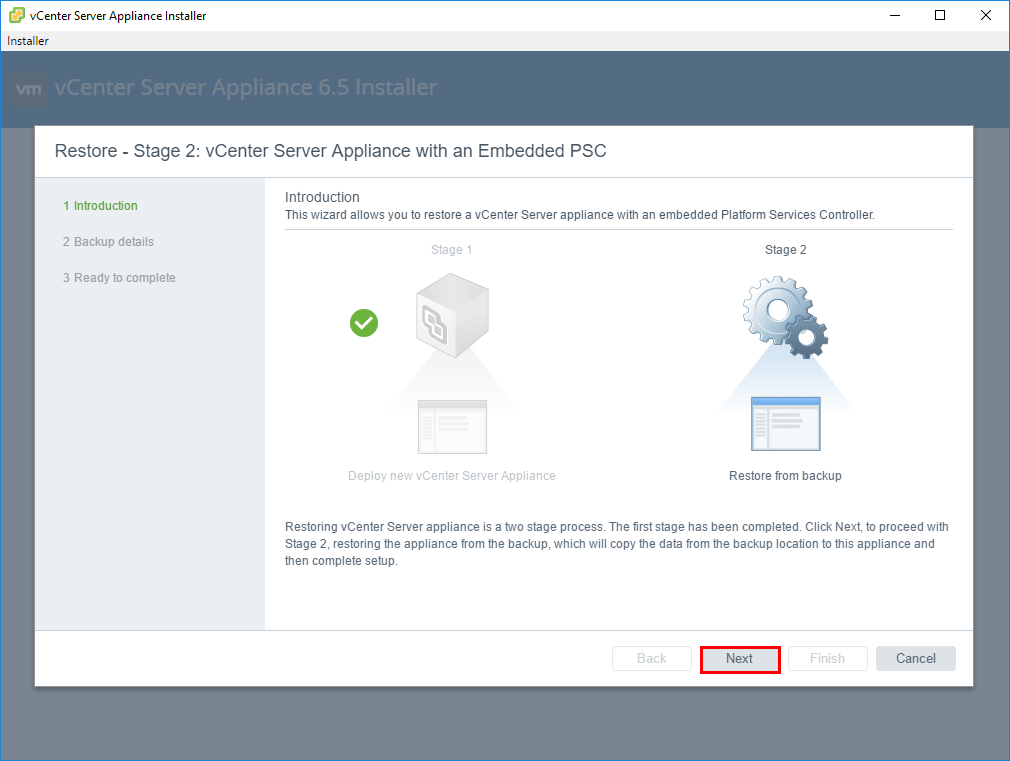Click the sentence beginning This wizard allows you
The image size is (1010, 761).
(x=580, y=215)
